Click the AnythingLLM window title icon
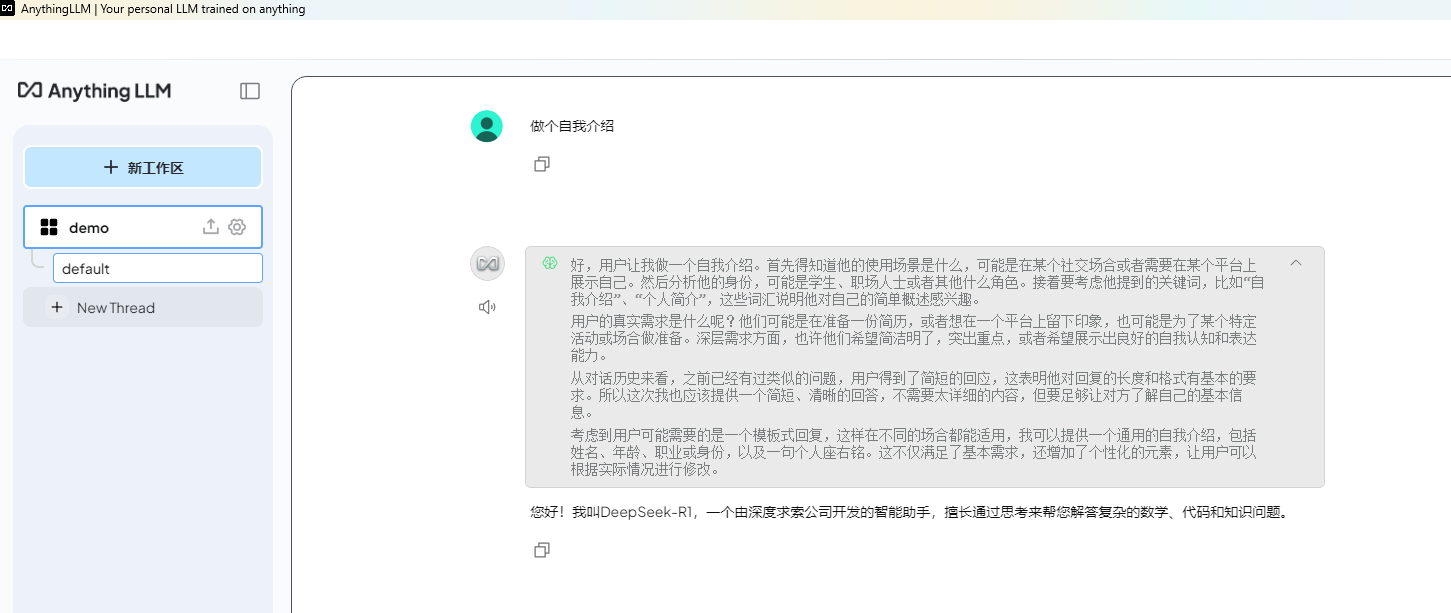 pyautogui.click(x=8, y=9)
